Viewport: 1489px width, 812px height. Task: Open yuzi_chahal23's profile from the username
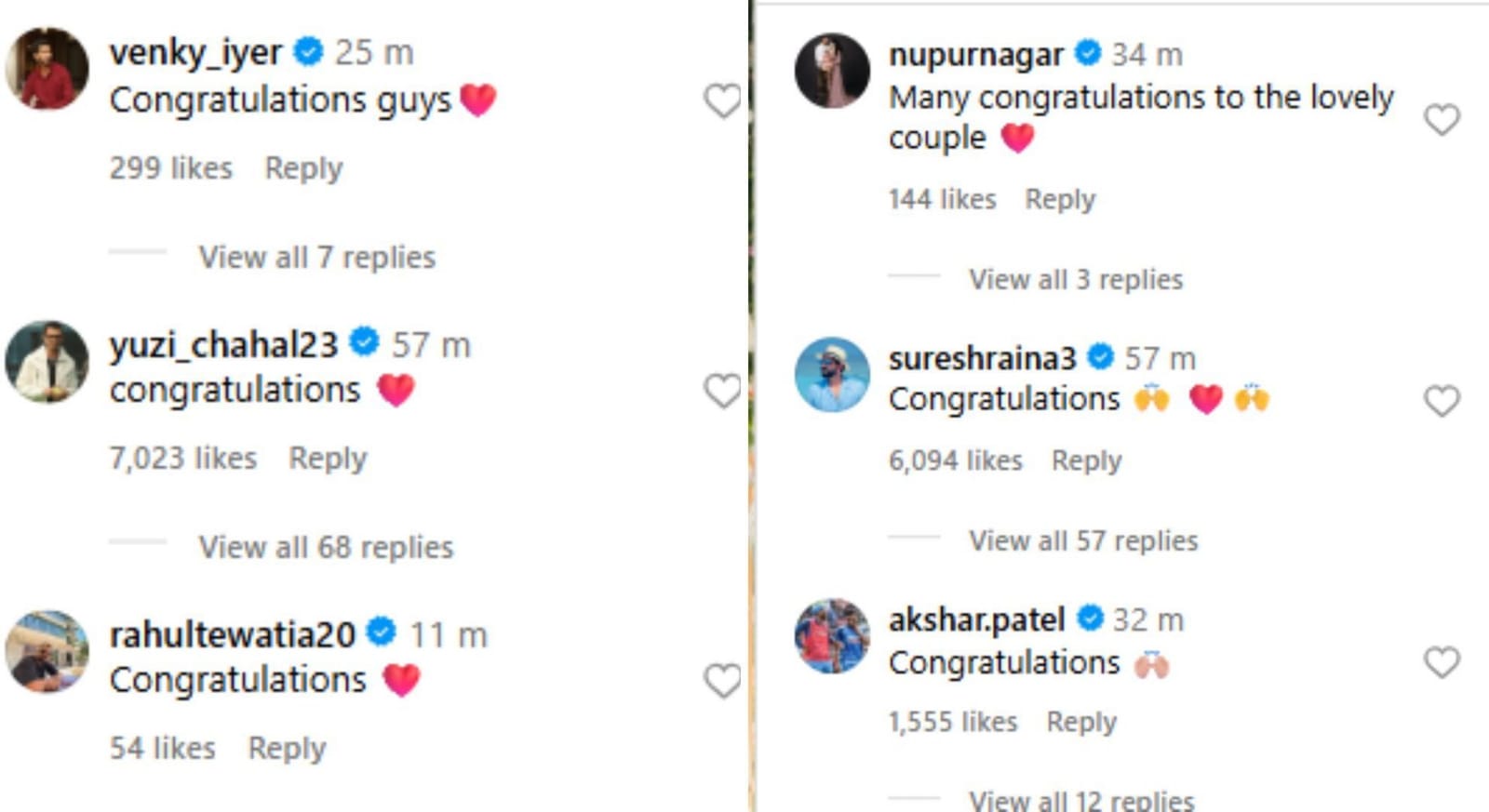(x=224, y=343)
